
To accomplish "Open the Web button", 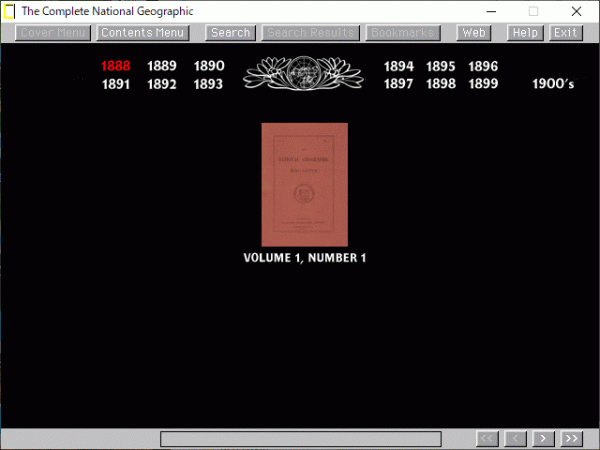I will click(x=474, y=33).
